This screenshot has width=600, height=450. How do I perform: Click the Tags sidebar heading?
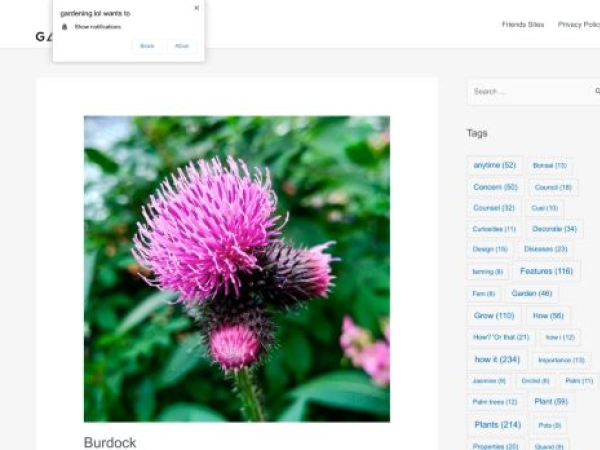pyautogui.click(x=477, y=133)
